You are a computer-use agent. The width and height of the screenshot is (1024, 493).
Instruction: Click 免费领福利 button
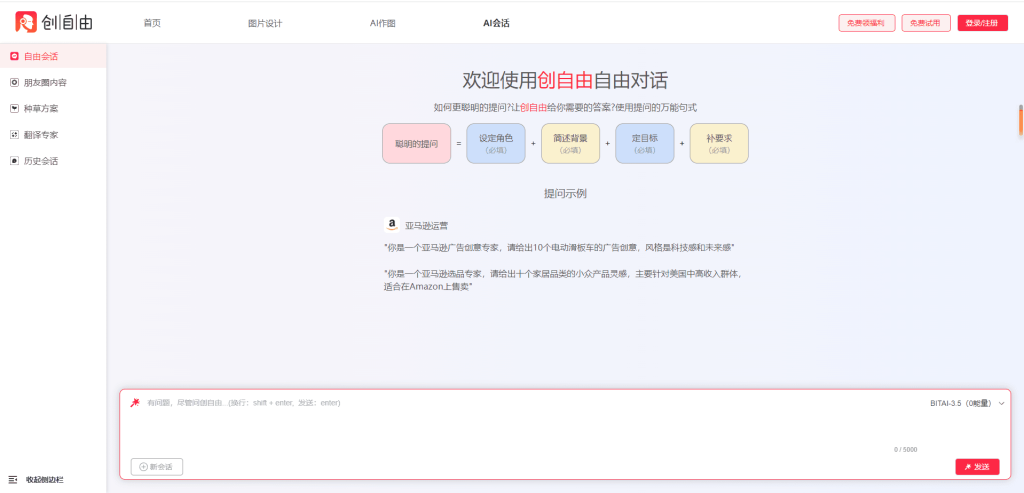click(x=866, y=23)
